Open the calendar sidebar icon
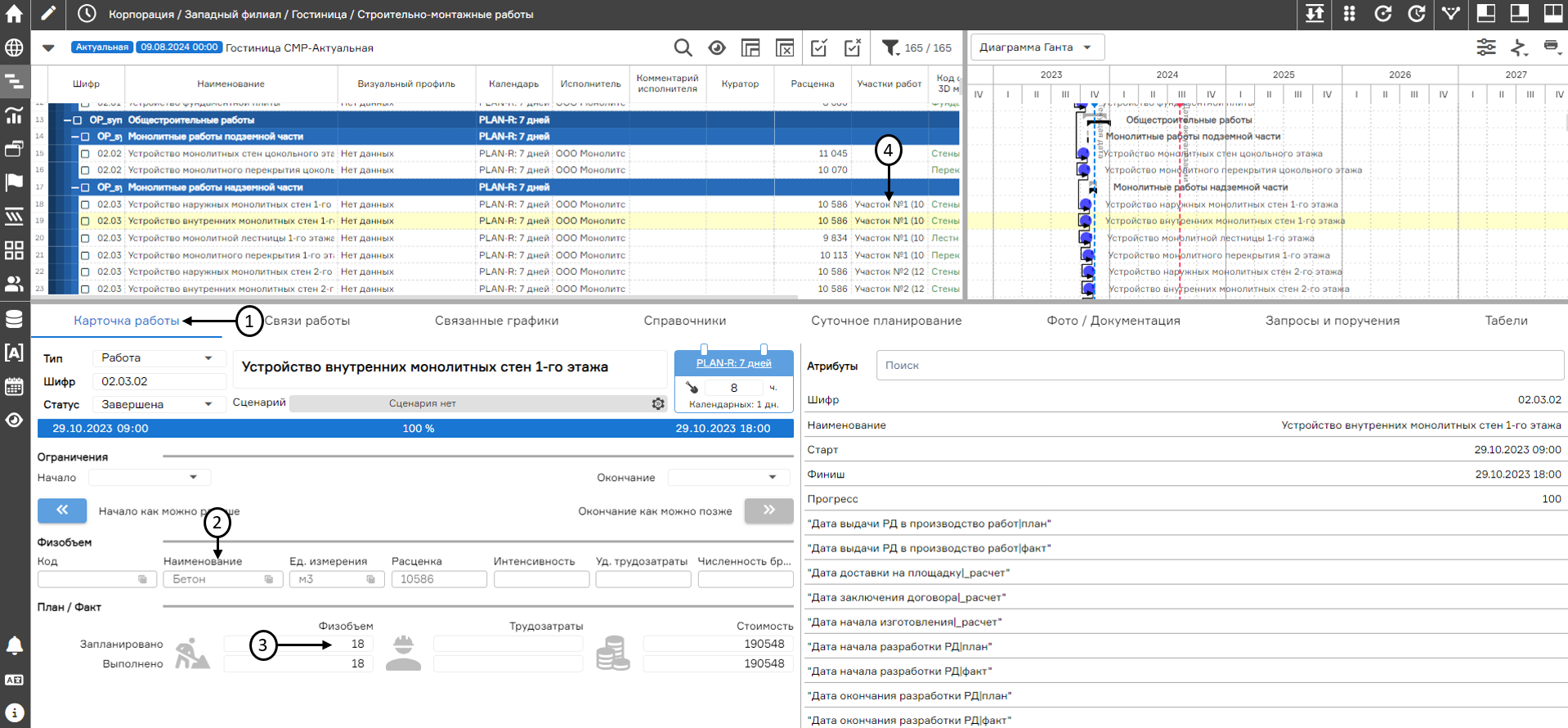Image resolution: width=1568 pixels, height=728 pixels. (x=14, y=387)
